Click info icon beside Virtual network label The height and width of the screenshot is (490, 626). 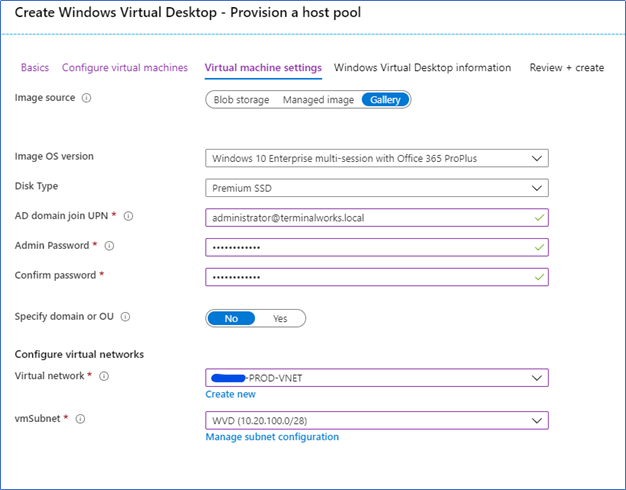click(104, 376)
